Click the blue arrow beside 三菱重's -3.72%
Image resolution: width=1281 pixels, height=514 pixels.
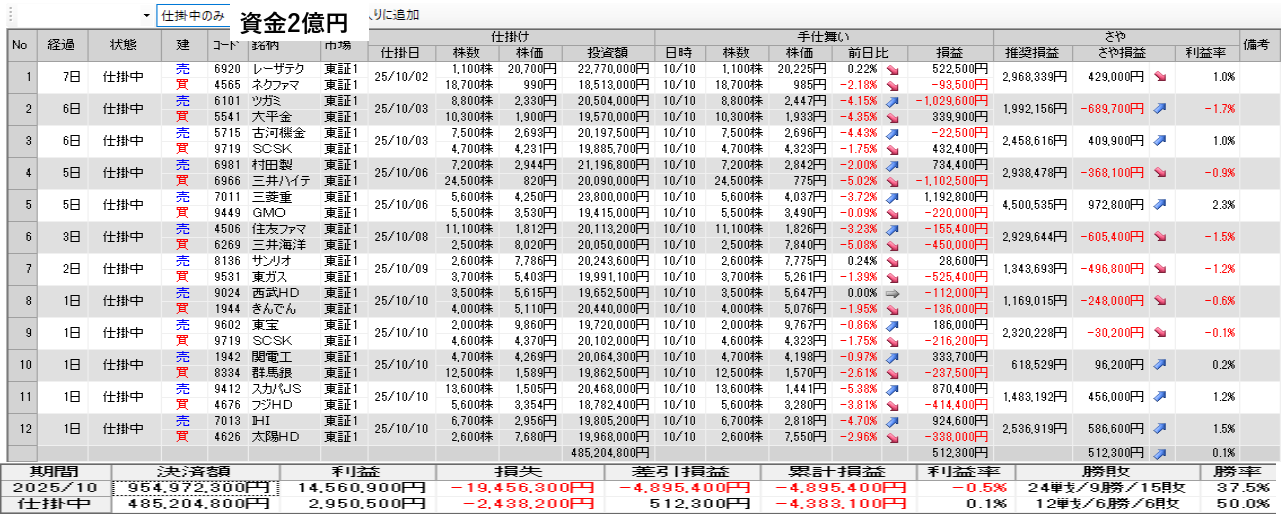893,198
